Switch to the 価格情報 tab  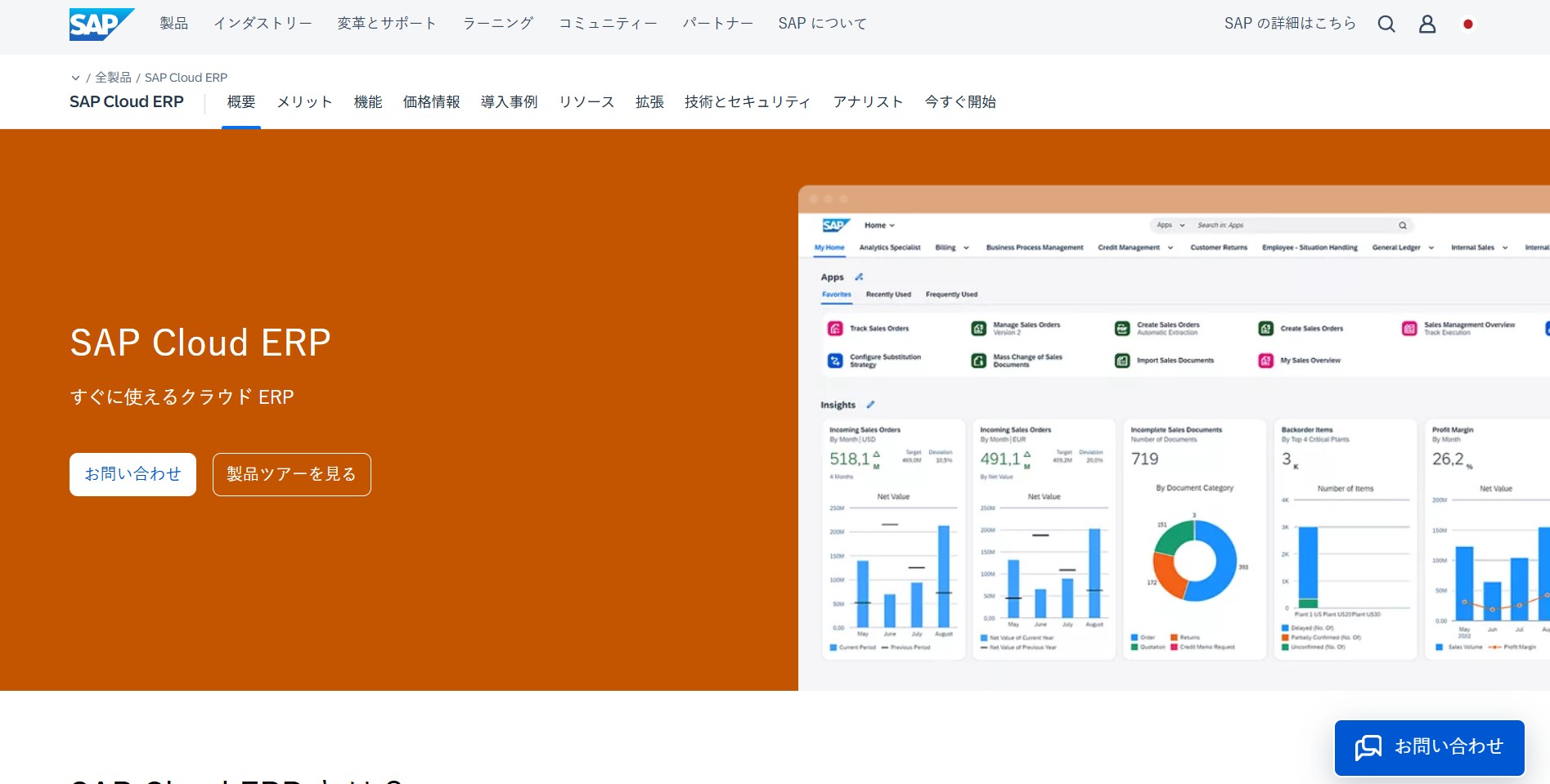coord(431,102)
